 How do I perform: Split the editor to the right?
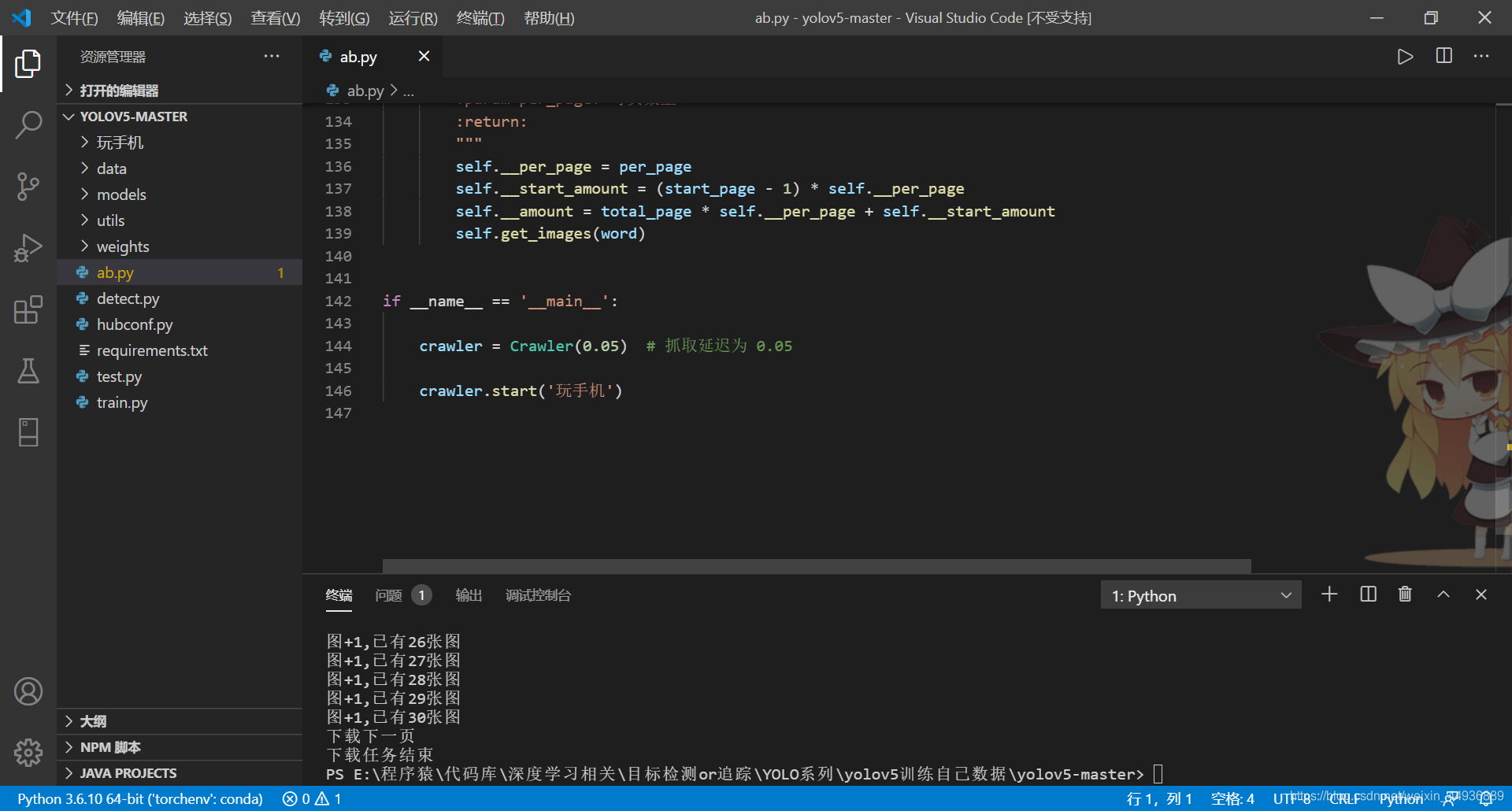[x=1444, y=56]
